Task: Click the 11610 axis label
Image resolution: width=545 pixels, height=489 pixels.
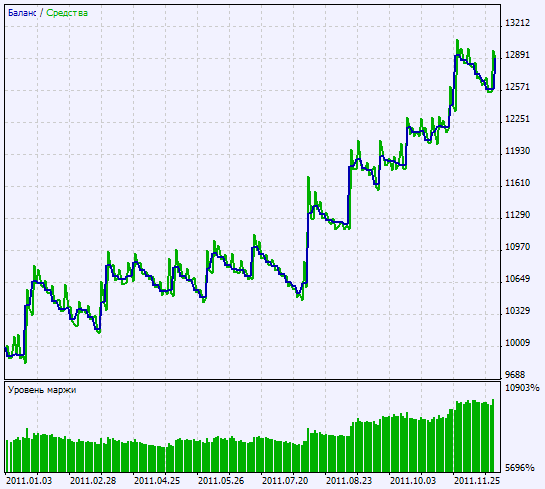Action: [x=517, y=183]
